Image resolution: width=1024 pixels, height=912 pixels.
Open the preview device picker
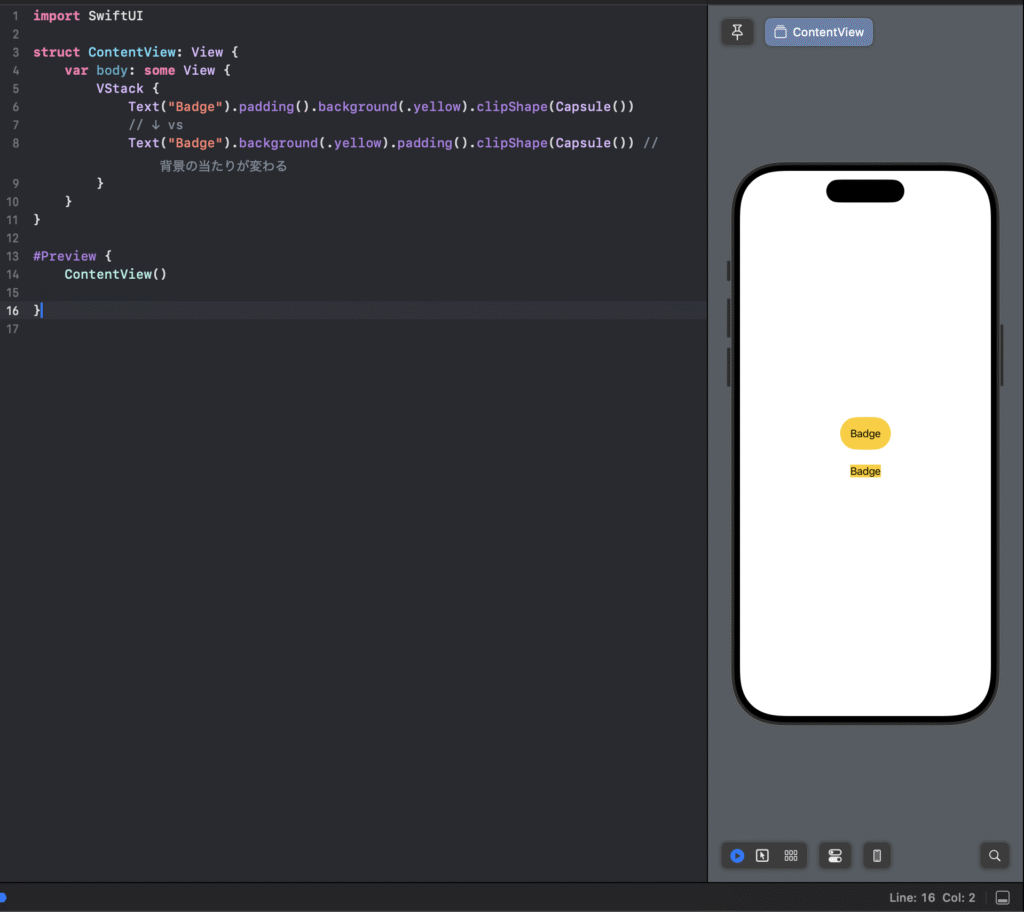point(876,855)
